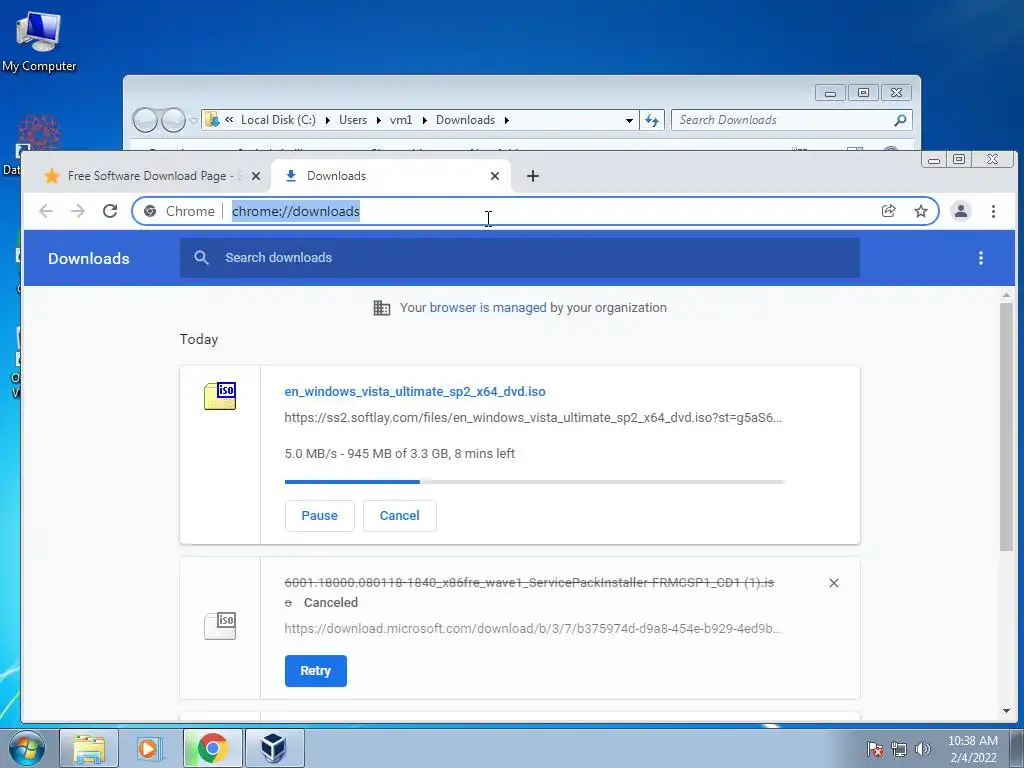
Task: Click the Downloads page vertical scrollbar thumb
Action: pyautogui.click(x=1006, y=428)
